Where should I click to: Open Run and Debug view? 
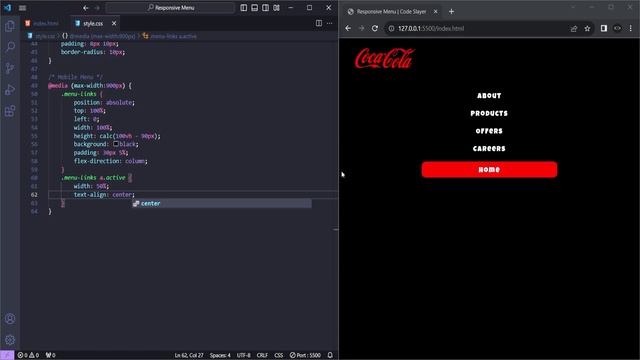10,89
